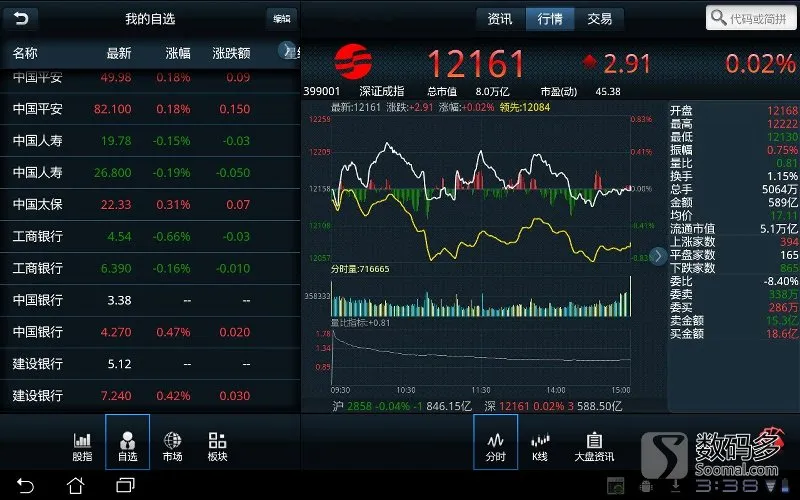Expand more columns arrow in list header
Screen dimensions: 800x500
tap(286, 50)
